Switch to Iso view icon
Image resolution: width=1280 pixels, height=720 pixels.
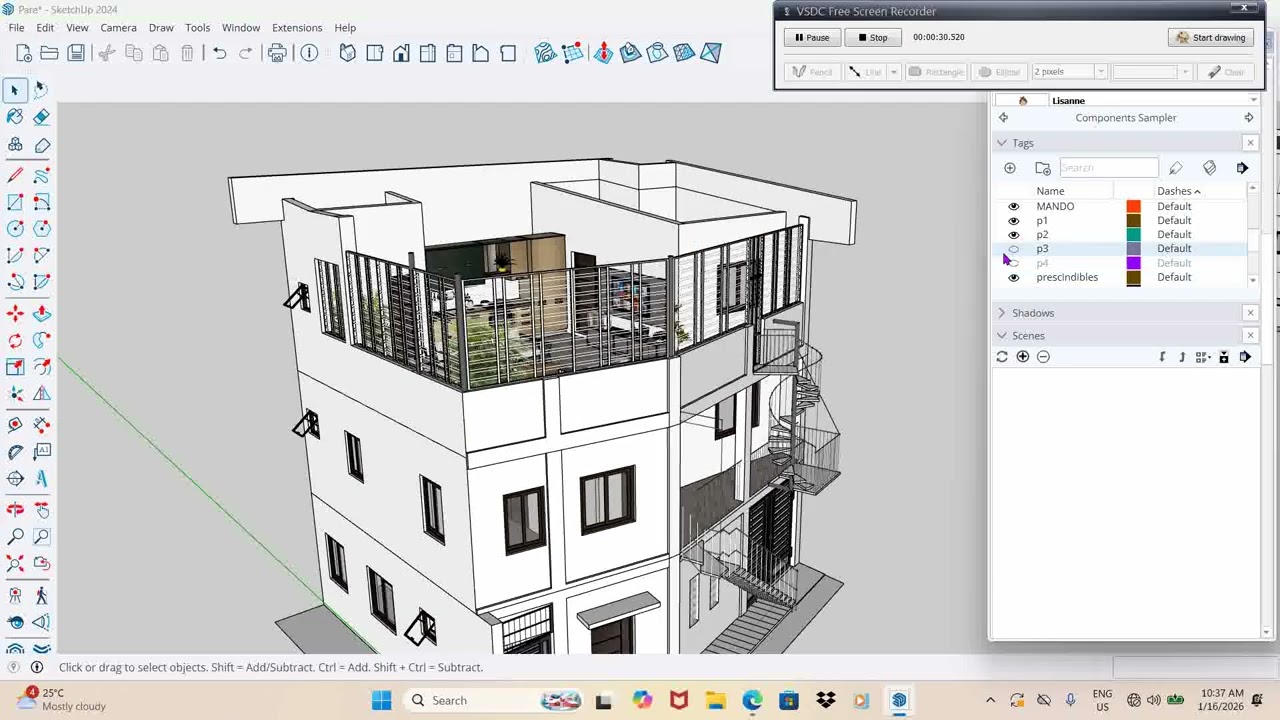[x=347, y=53]
